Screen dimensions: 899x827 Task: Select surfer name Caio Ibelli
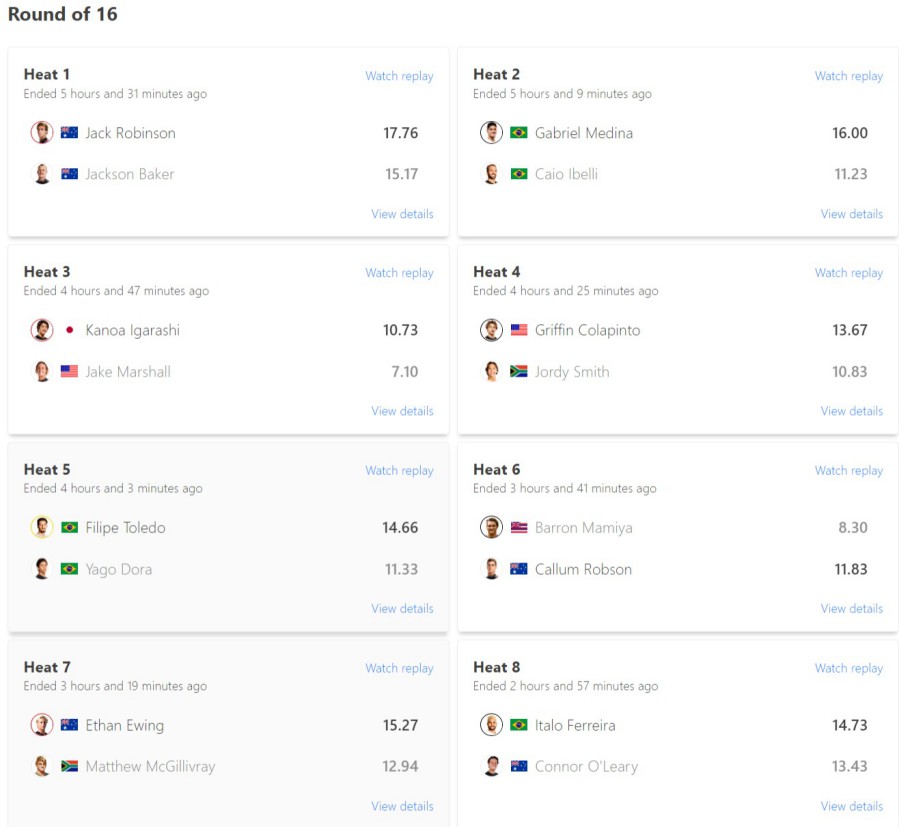coord(566,174)
